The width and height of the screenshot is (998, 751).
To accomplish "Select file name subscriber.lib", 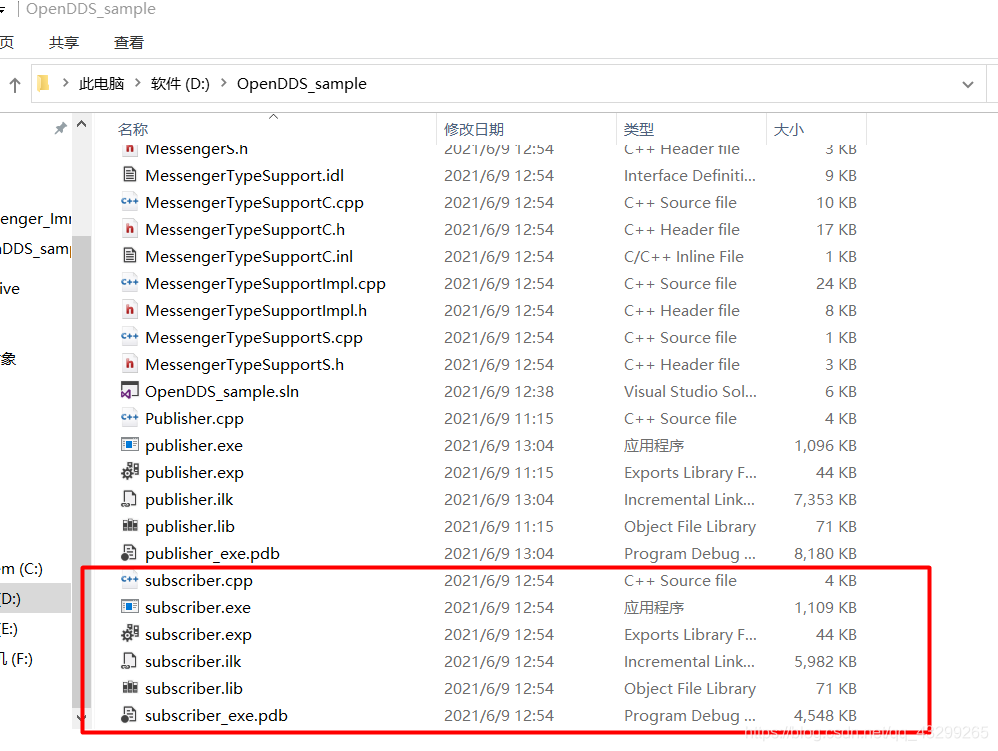I will point(193,688).
